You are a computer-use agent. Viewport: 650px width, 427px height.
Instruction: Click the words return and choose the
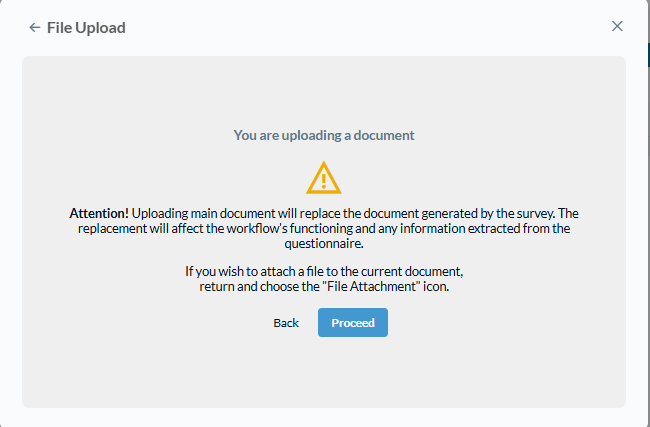(259, 286)
